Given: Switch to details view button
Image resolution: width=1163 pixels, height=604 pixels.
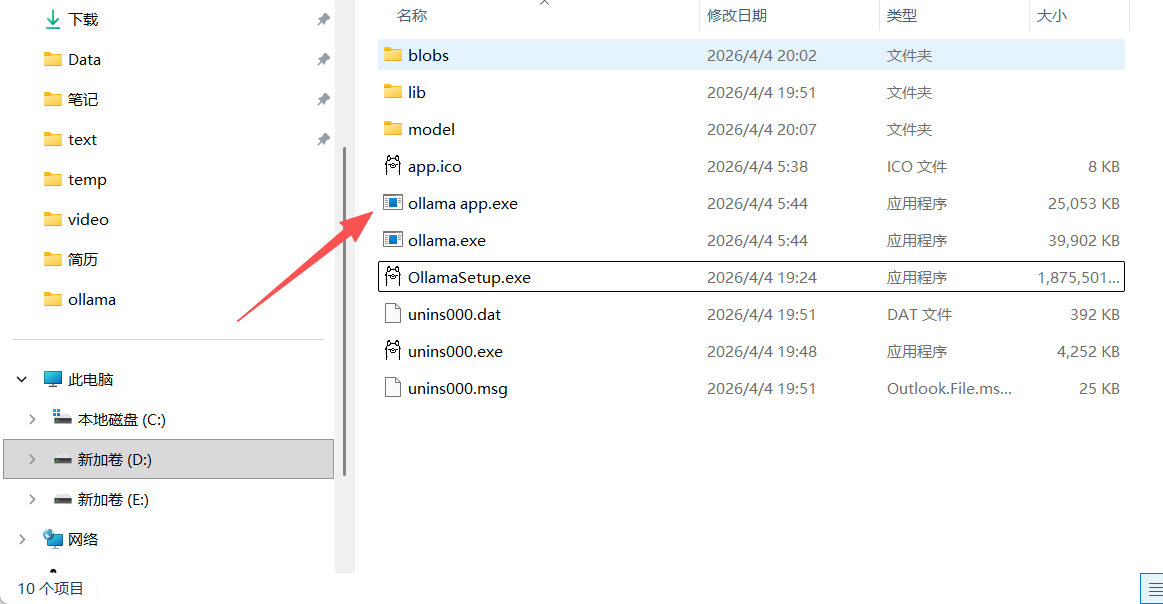Looking at the screenshot, I should [1153, 589].
